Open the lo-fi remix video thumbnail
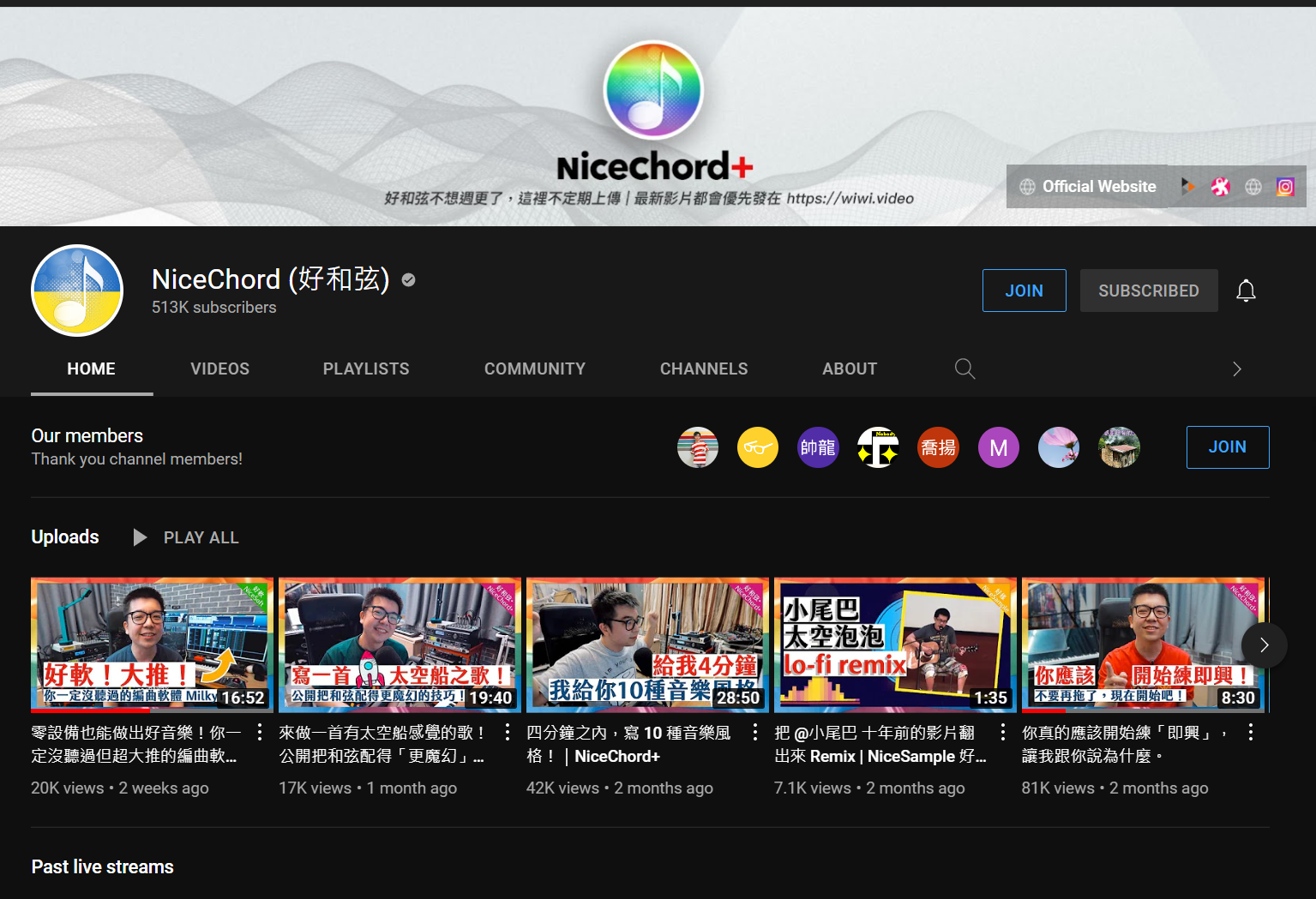Image resolution: width=1316 pixels, height=899 pixels. click(895, 644)
